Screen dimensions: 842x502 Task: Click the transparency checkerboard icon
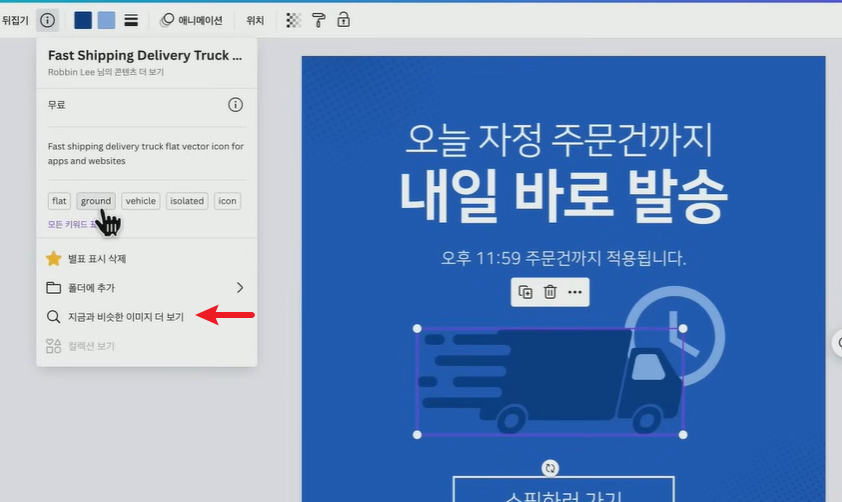click(293, 20)
